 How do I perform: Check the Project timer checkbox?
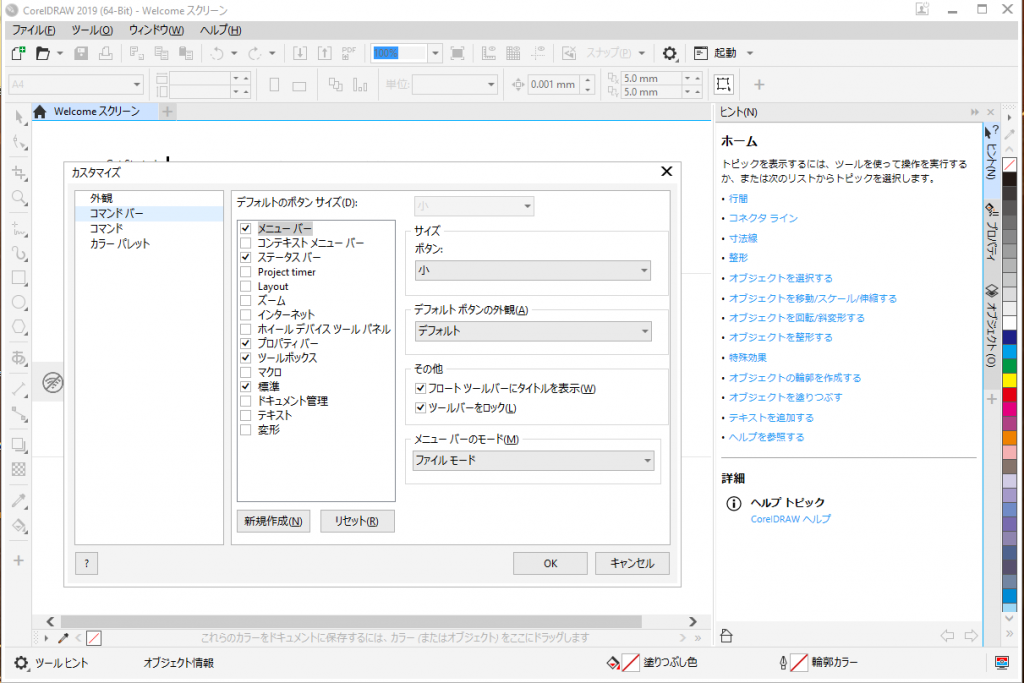tap(246, 272)
